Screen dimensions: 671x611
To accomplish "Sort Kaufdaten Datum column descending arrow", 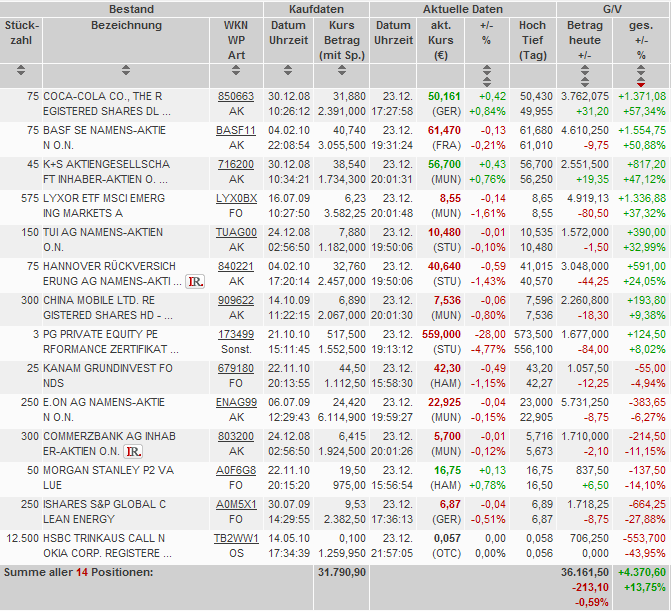I will click(288, 73).
